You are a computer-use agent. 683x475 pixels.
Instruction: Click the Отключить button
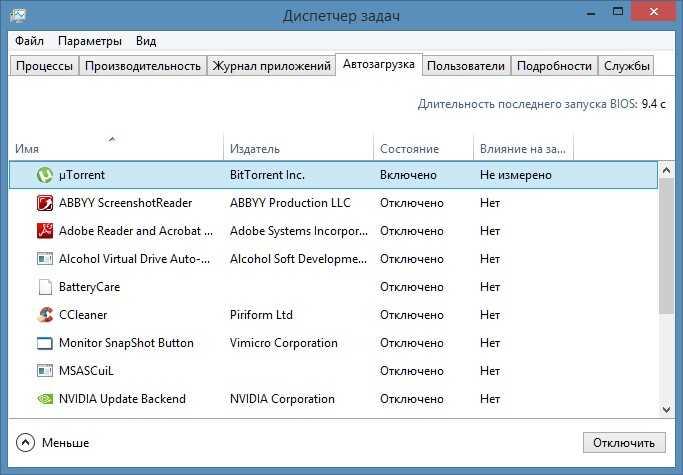[624, 443]
